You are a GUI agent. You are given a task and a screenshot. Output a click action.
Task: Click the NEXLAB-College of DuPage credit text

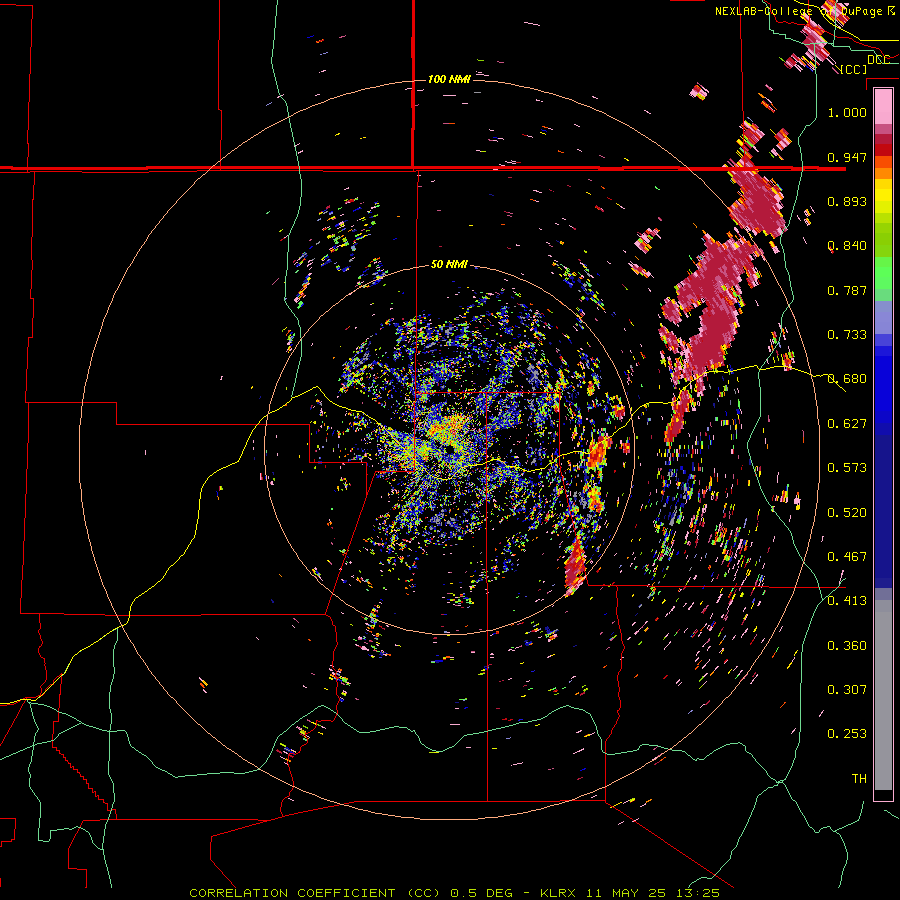coord(805,11)
